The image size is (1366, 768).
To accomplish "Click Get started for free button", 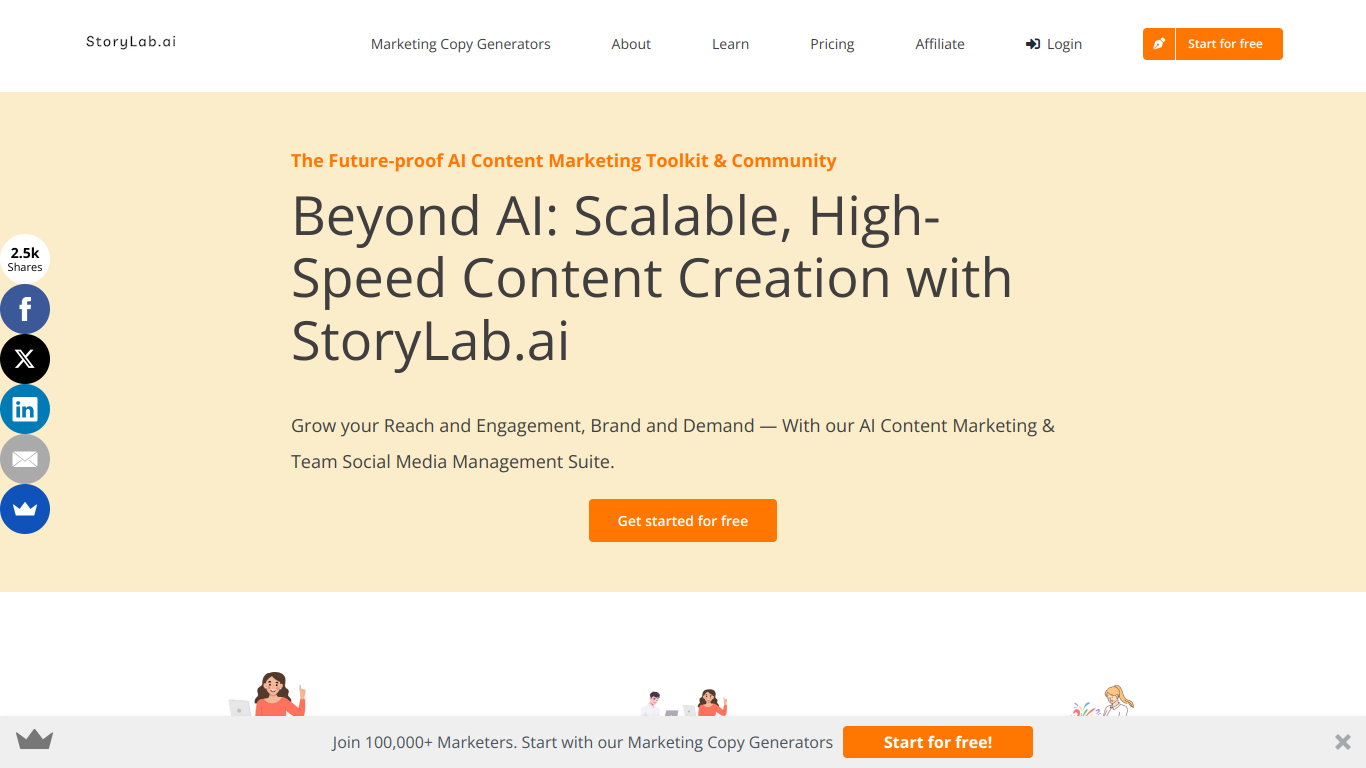I will (x=683, y=520).
